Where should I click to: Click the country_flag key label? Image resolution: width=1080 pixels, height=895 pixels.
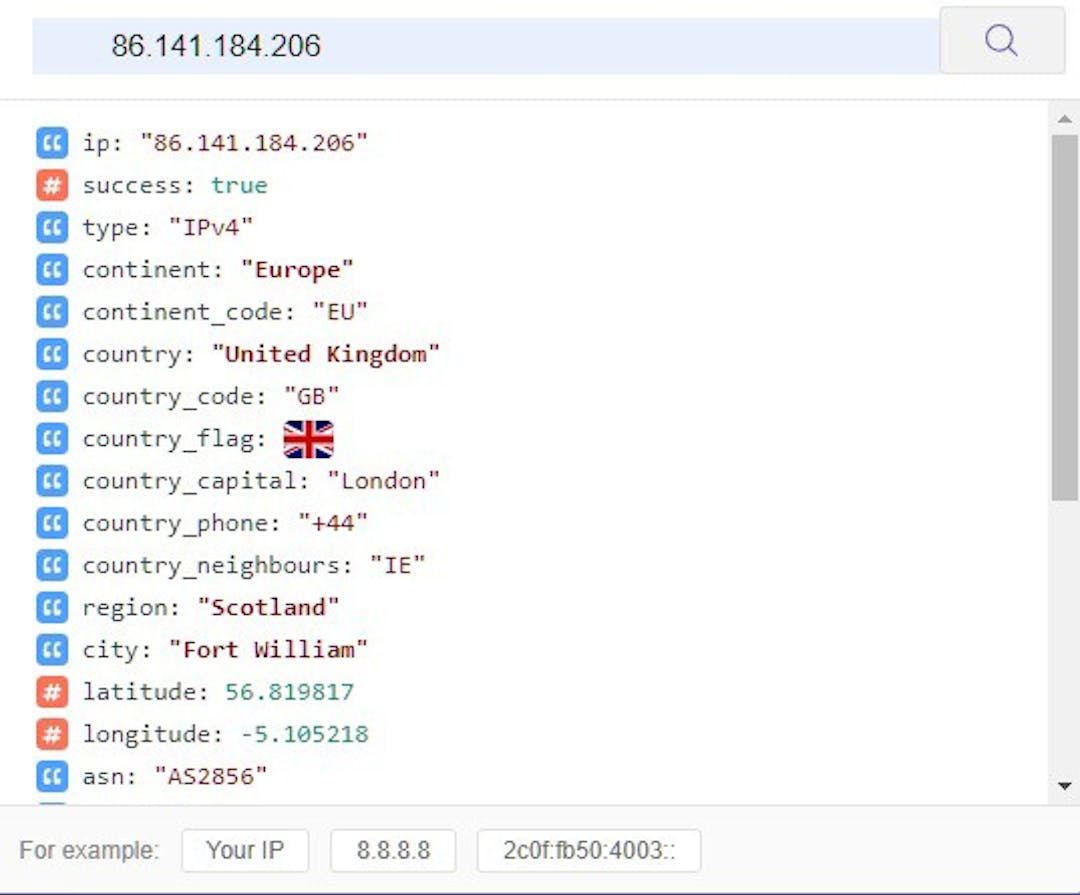[174, 440]
